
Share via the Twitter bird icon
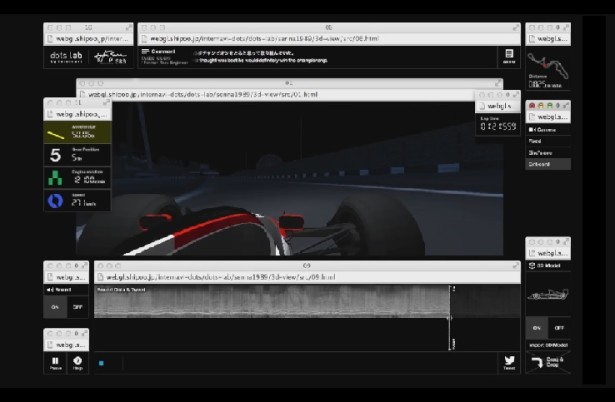(x=509, y=362)
